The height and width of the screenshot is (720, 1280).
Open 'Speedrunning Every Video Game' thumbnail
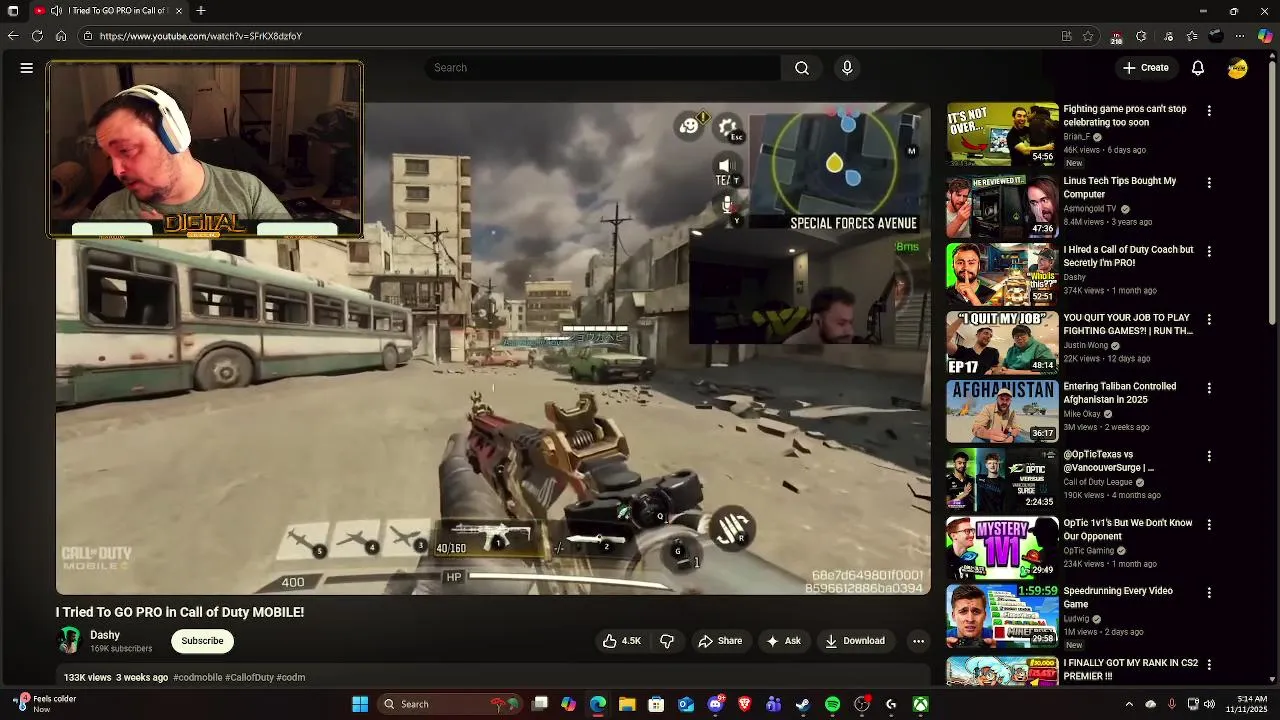click(1002, 616)
